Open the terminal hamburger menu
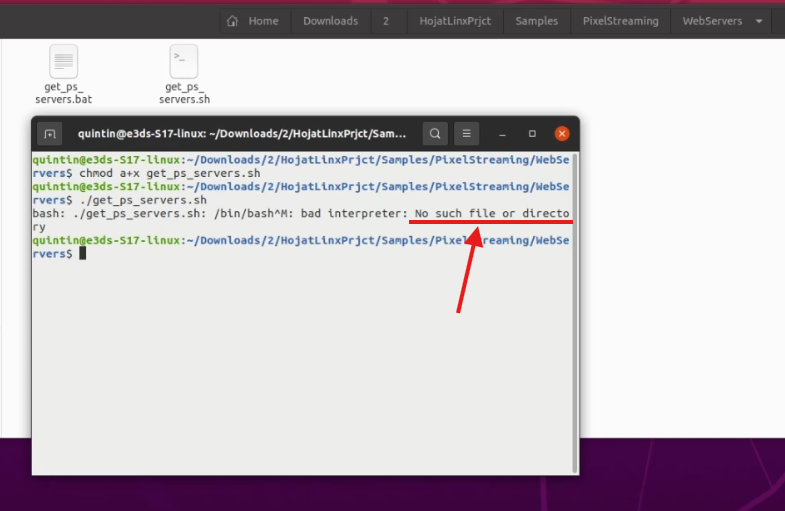Image resolution: width=785 pixels, height=511 pixels. [x=466, y=133]
